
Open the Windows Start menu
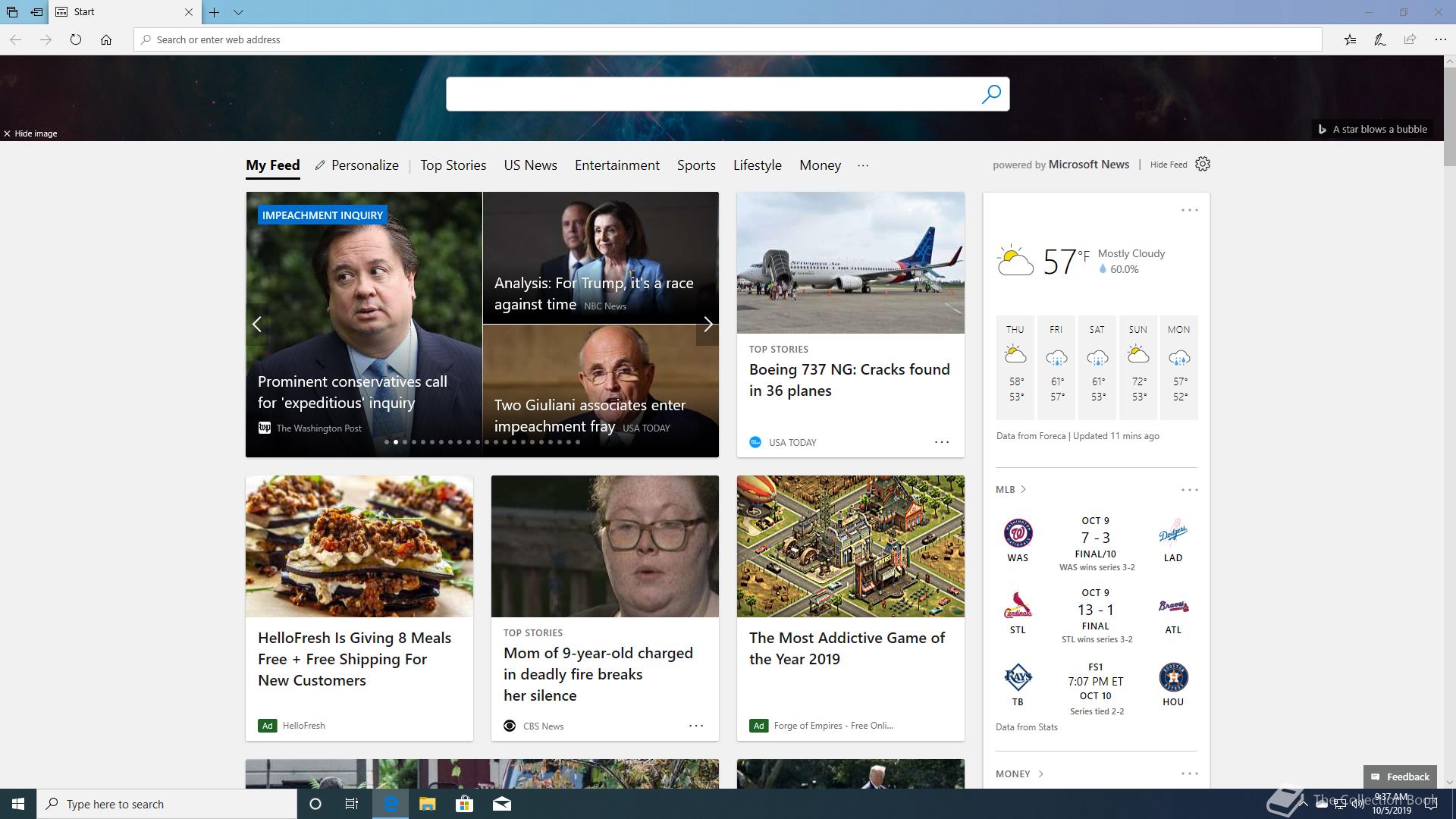point(18,804)
